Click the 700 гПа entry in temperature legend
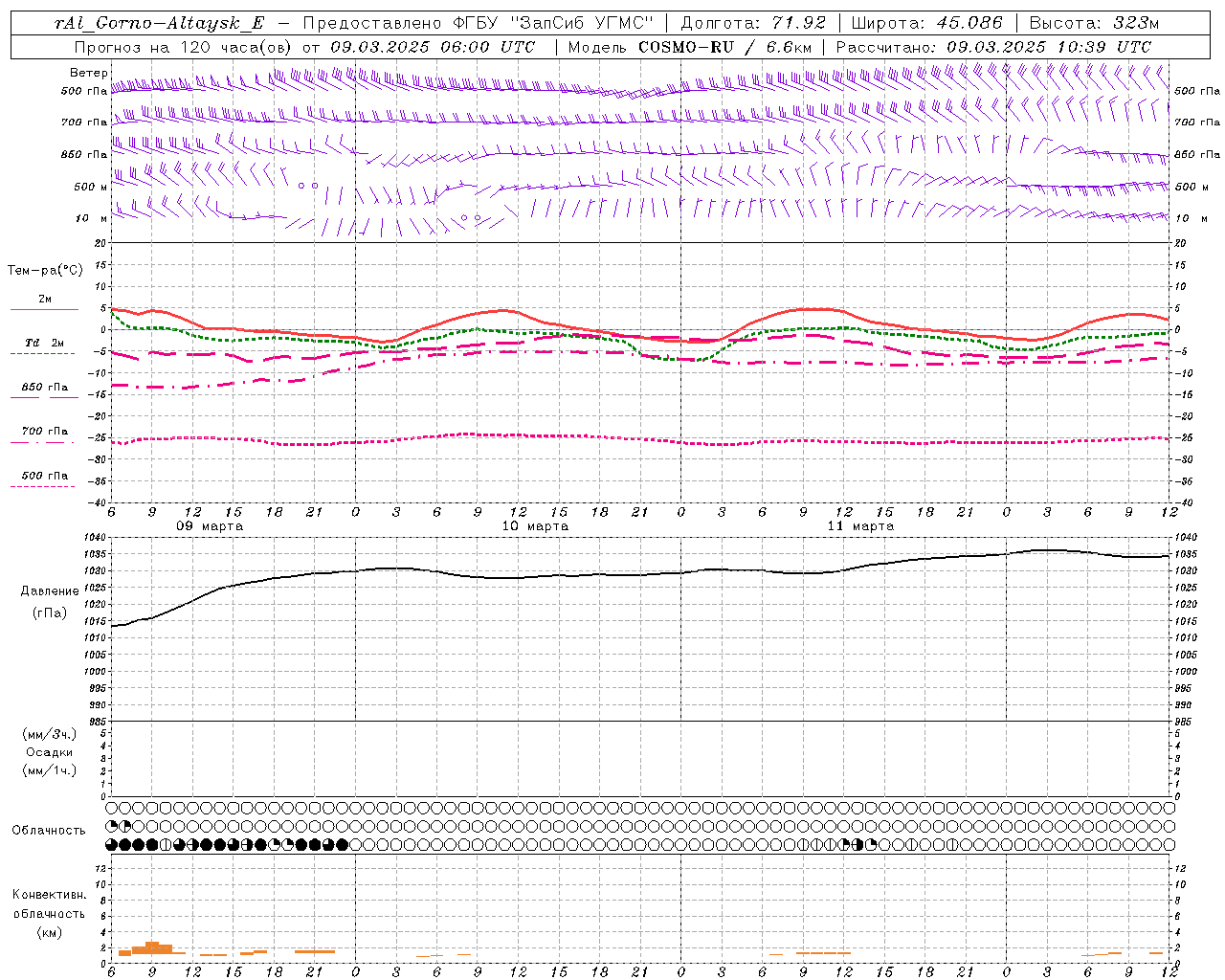The width and height of the screenshot is (1225, 980). (45, 432)
